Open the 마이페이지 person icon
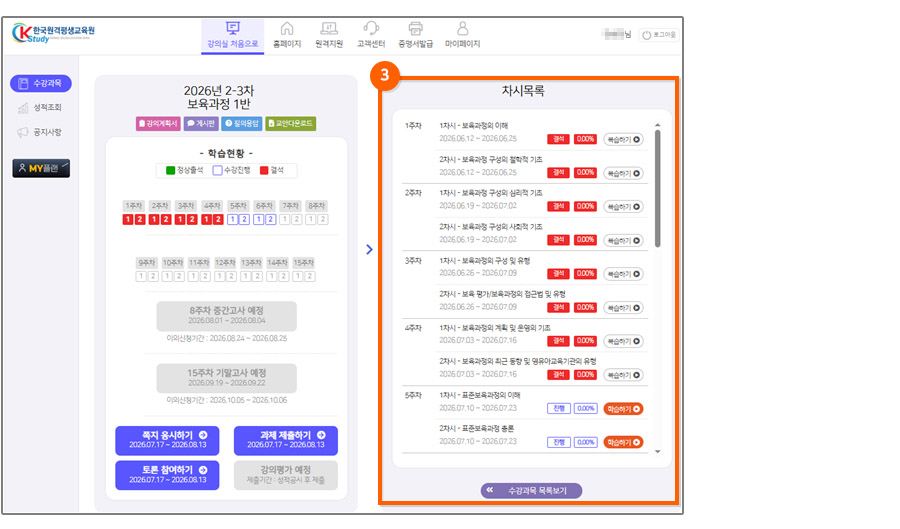Image resolution: width=900 pixels, height=529 pixels. 463,28
